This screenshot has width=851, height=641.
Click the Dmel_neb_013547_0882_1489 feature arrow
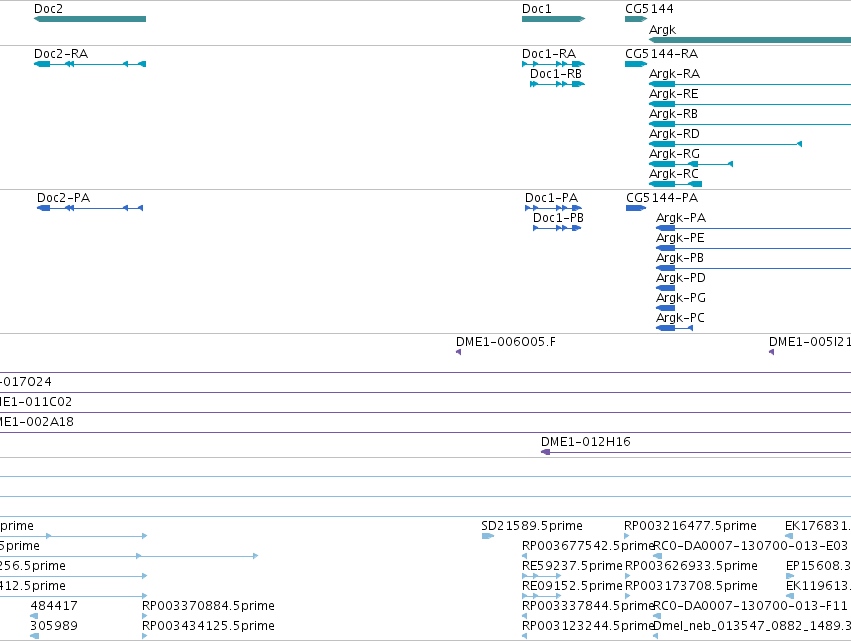[656, 636]
